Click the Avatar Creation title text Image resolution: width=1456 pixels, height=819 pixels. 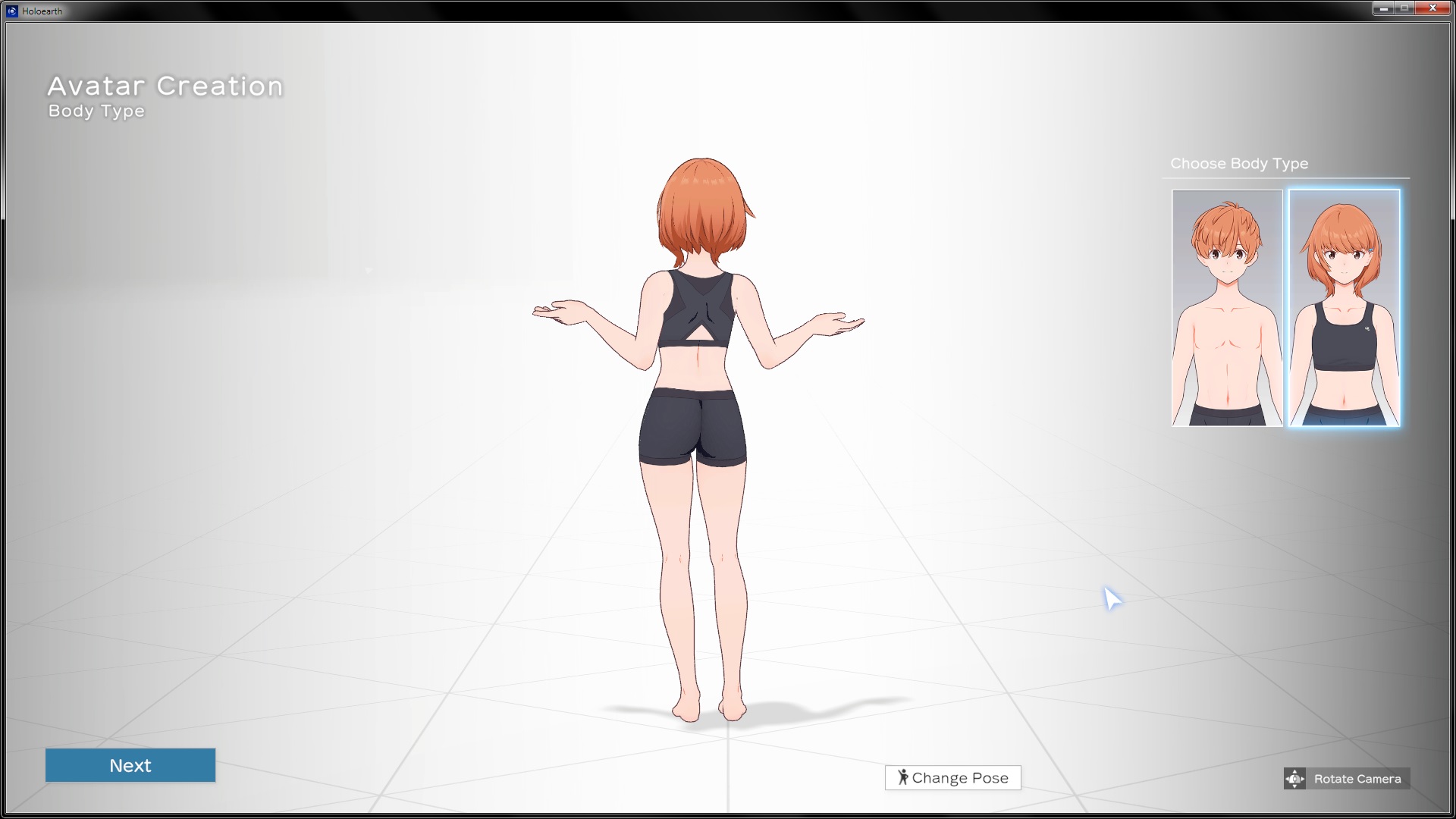165,86
